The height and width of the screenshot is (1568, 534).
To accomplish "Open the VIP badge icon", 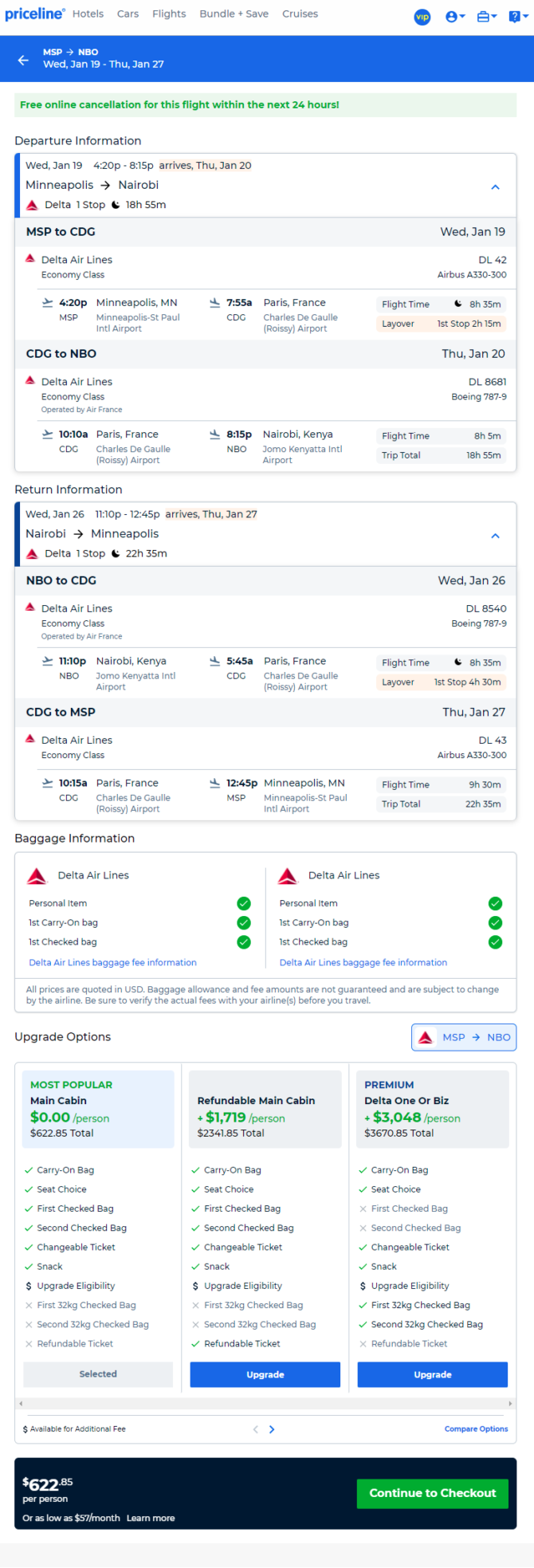I will [x=422, y=17].
